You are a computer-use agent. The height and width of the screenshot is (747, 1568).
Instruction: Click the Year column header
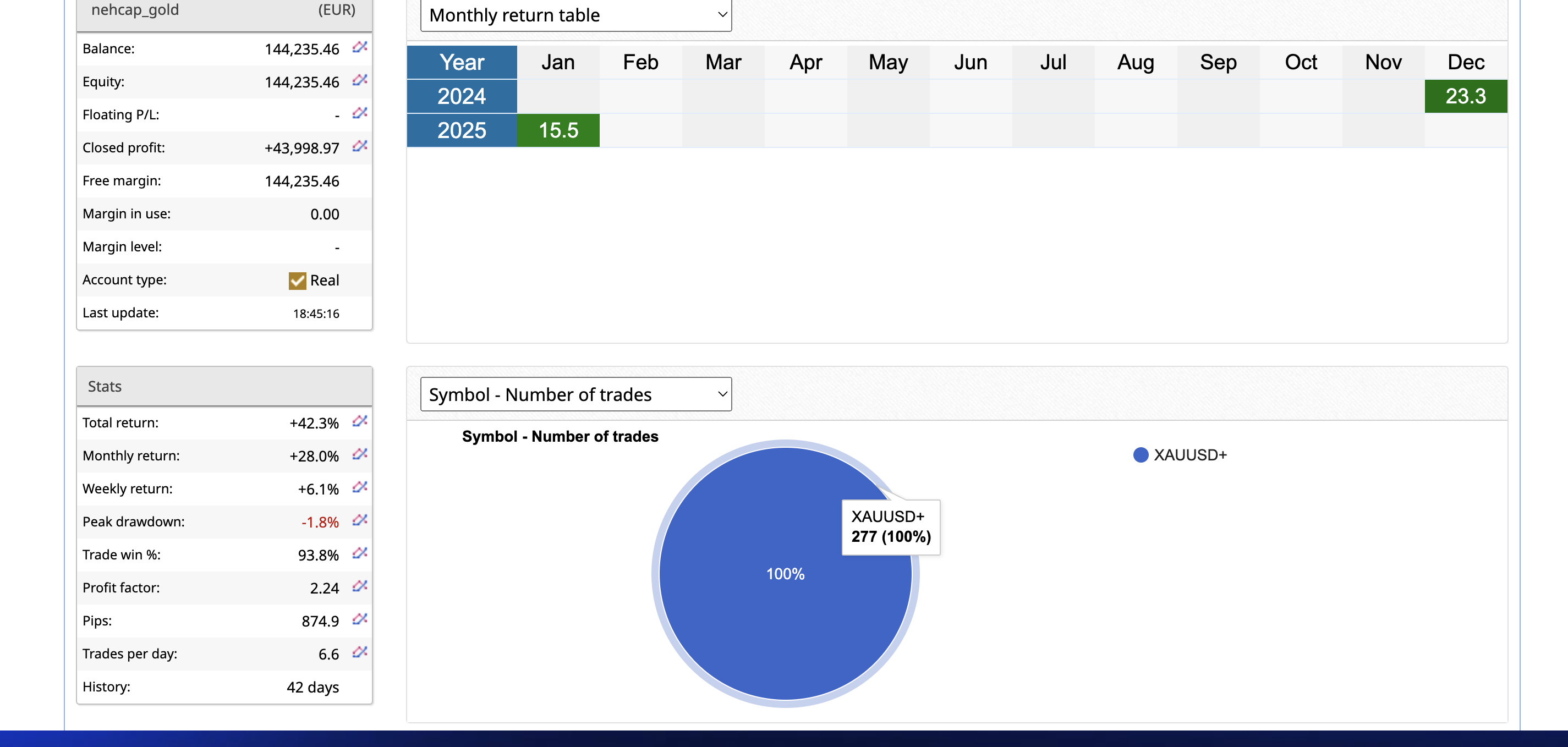(462, 62)
